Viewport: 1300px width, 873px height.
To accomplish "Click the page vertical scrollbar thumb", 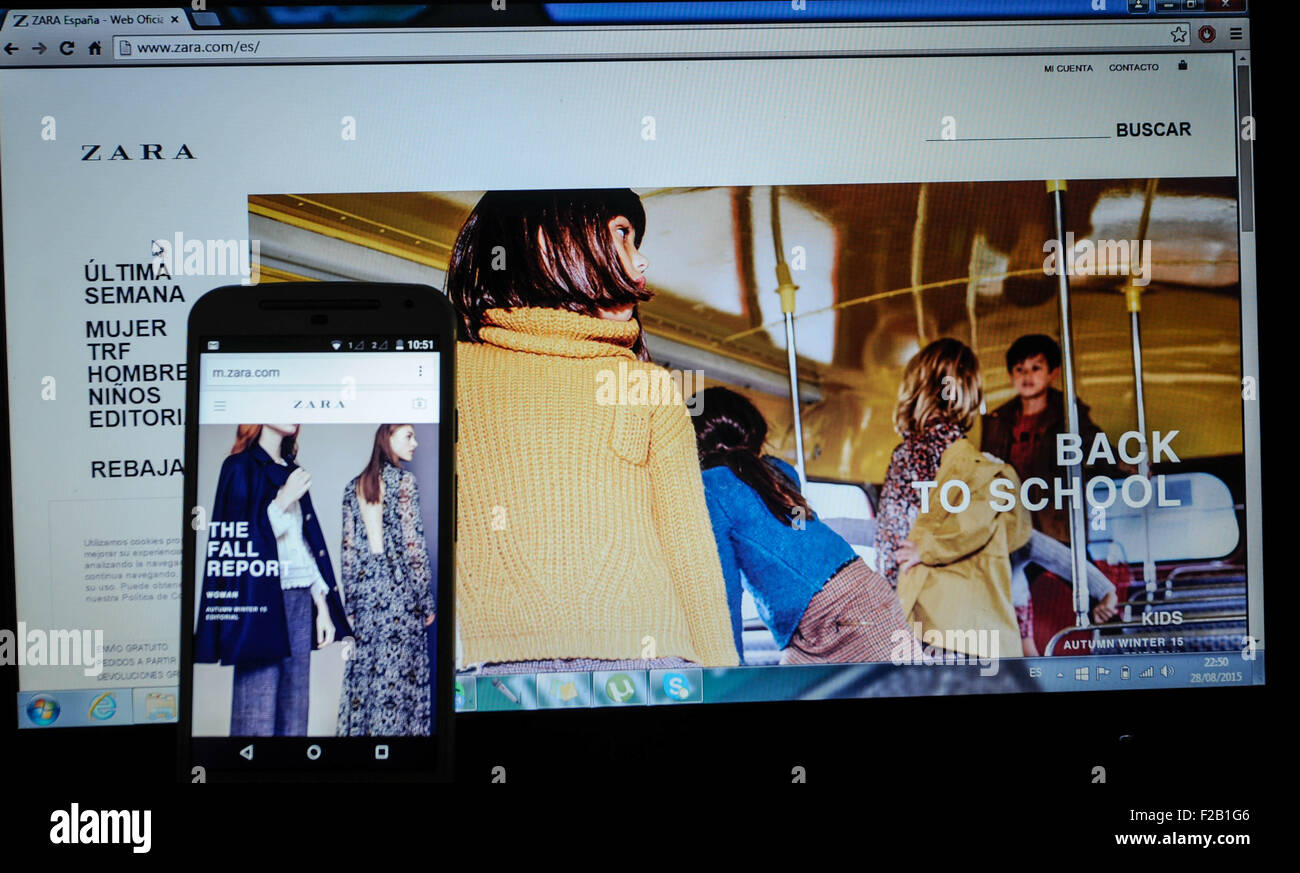I will click(1243, 149).
